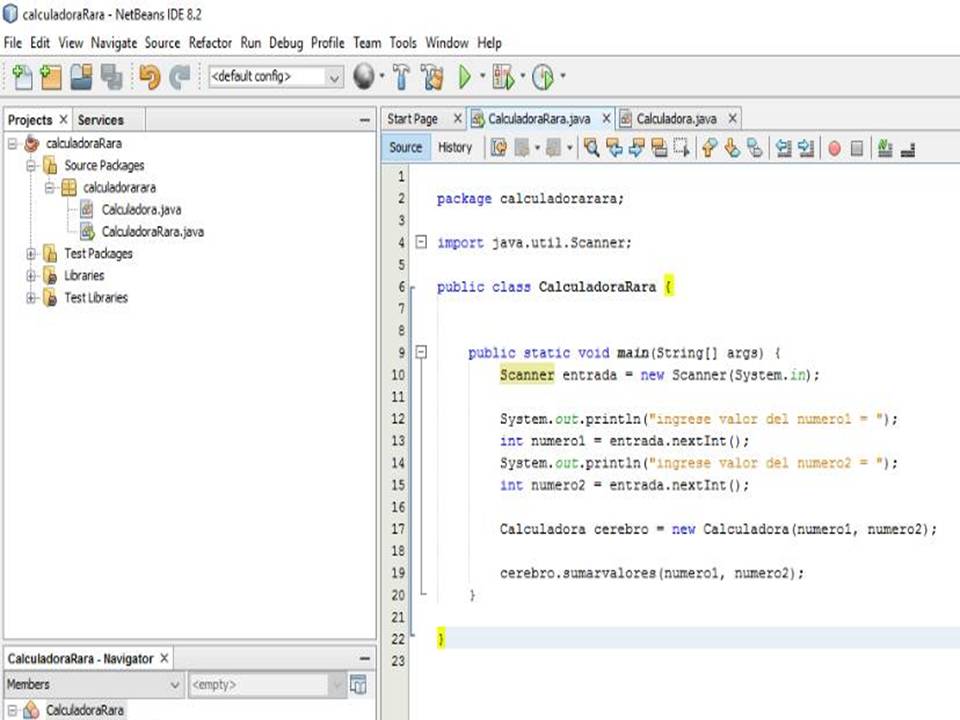
Task: Open the Refactor menu
Action: 209,43
